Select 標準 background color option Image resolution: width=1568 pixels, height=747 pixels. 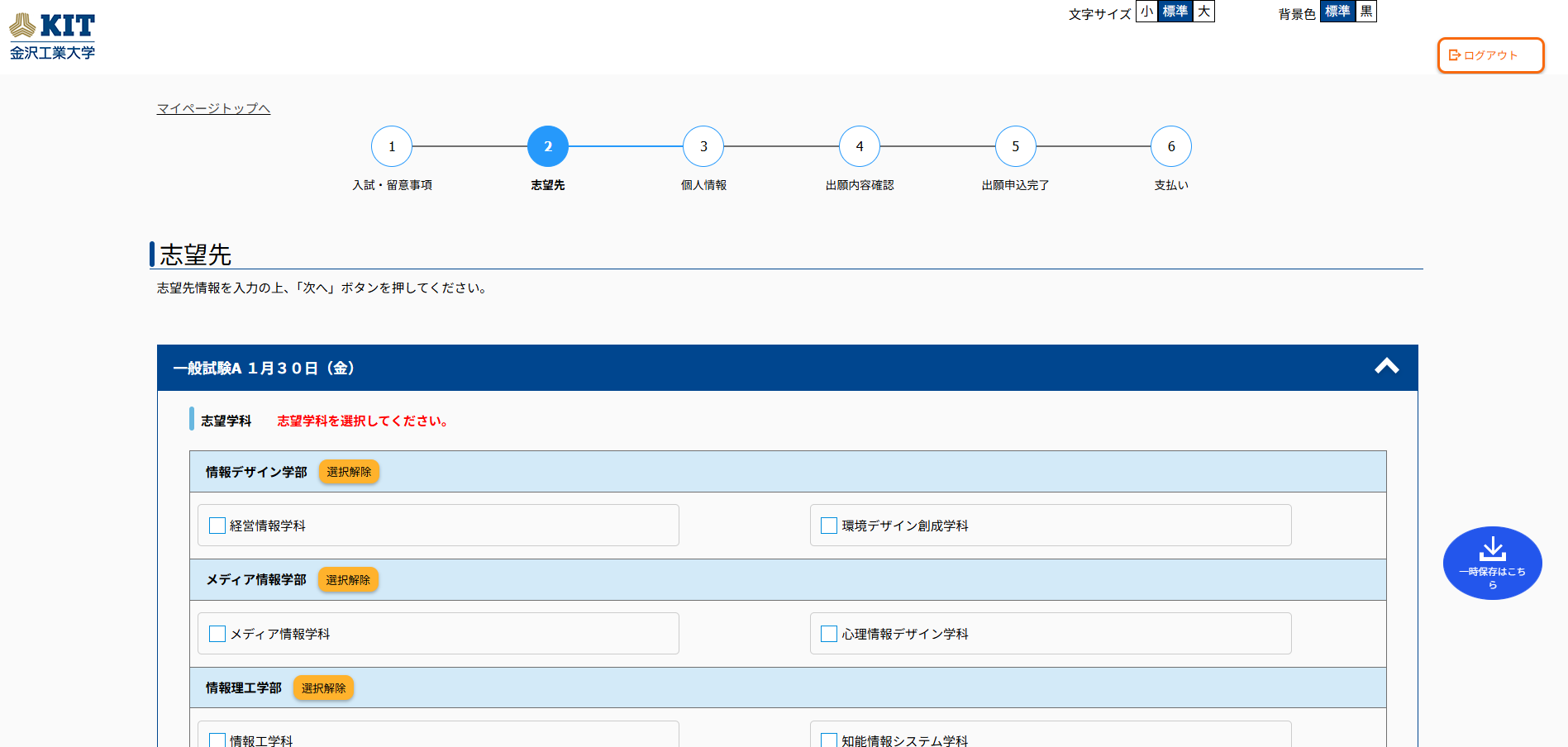pyautogui.click(x=1337, y=12)
